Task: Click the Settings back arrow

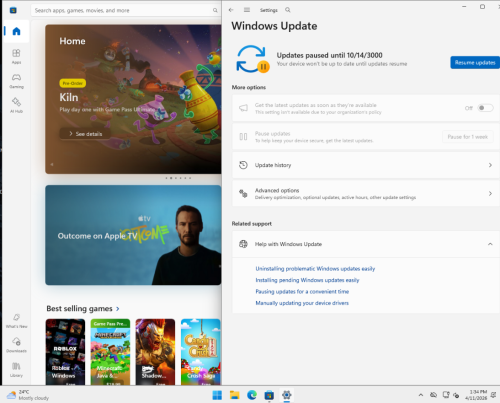Action: (x=231, y=10)
